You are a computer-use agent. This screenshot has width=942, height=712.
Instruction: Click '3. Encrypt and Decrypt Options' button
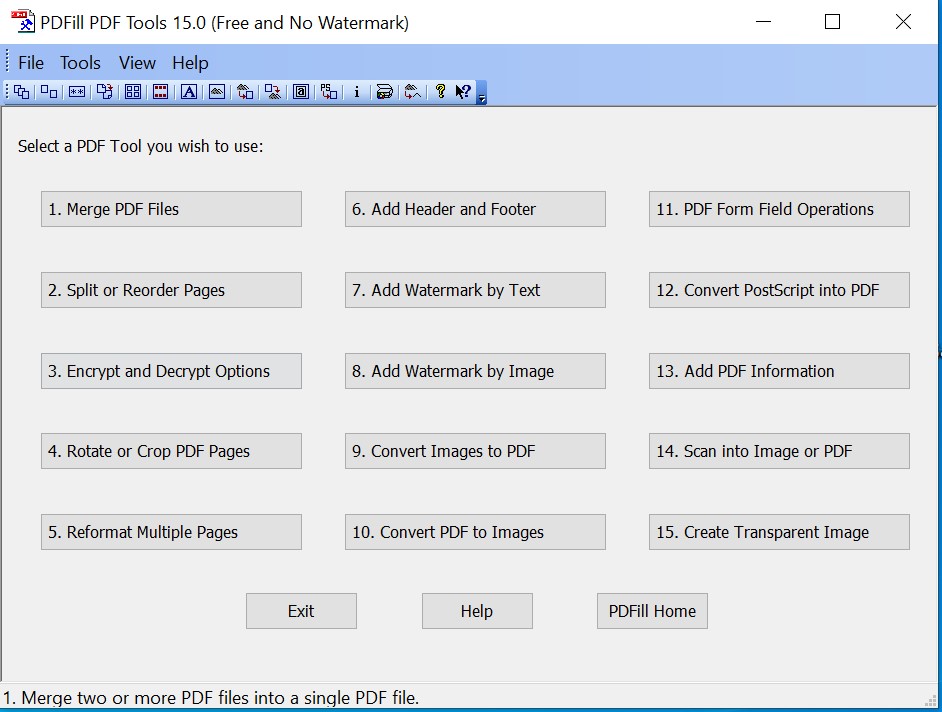coord(171,371)
